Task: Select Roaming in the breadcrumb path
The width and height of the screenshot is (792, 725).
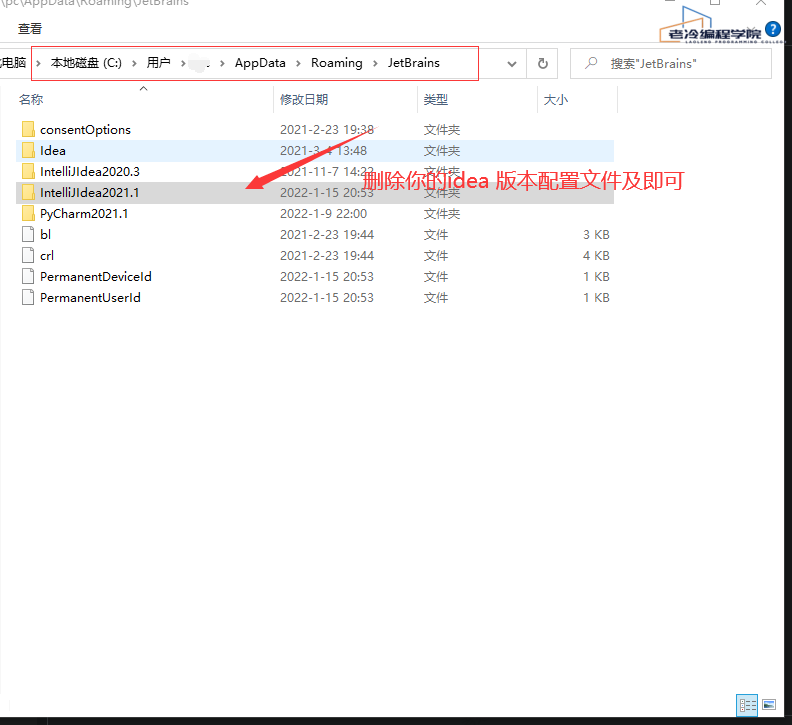Action: coord(337,63)
